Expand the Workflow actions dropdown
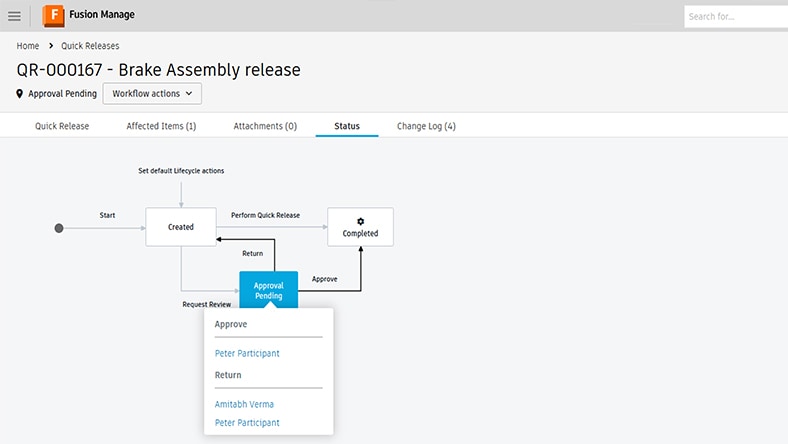 click(152, 93)
